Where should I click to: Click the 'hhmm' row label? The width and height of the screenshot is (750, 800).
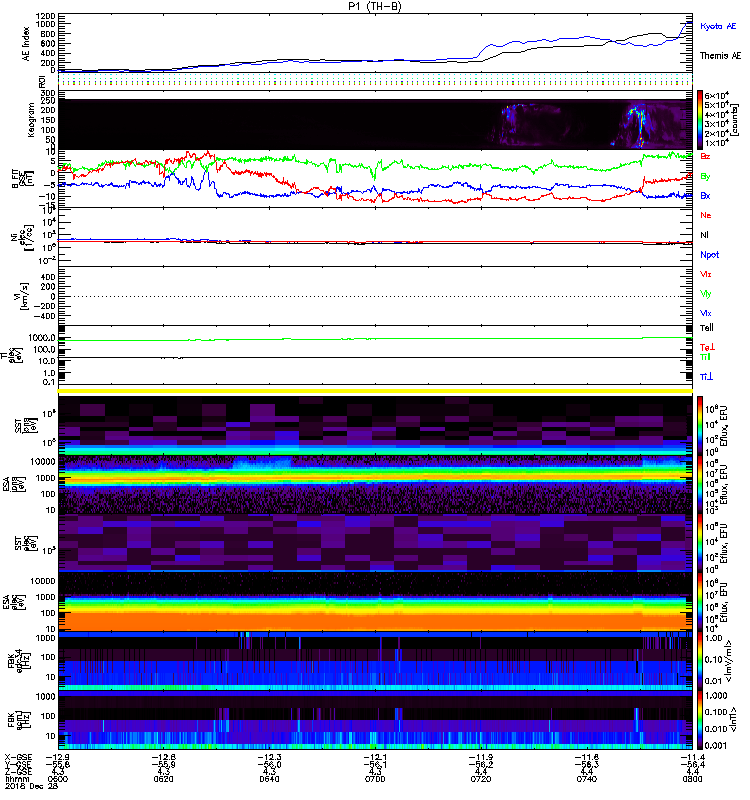coord(17,779)
